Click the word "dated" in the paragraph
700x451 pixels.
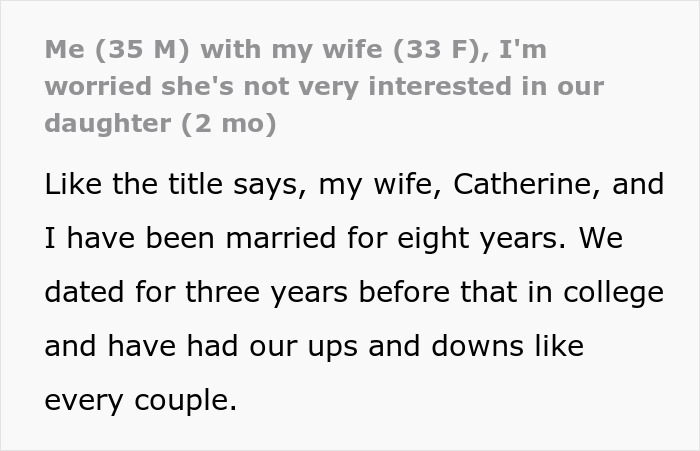pos(84,292)
